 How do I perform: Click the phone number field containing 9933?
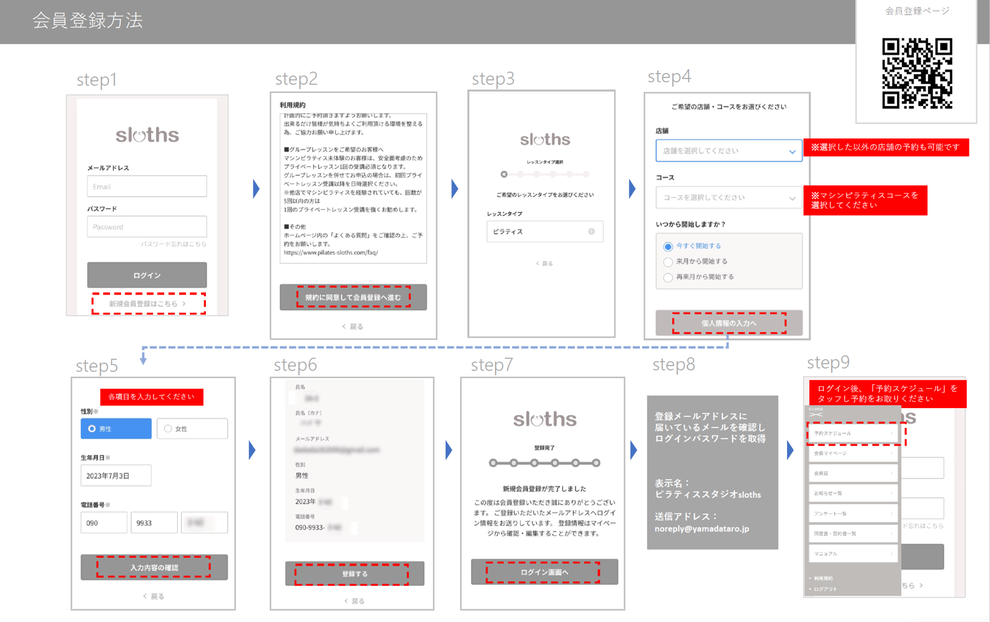[154, 523]
